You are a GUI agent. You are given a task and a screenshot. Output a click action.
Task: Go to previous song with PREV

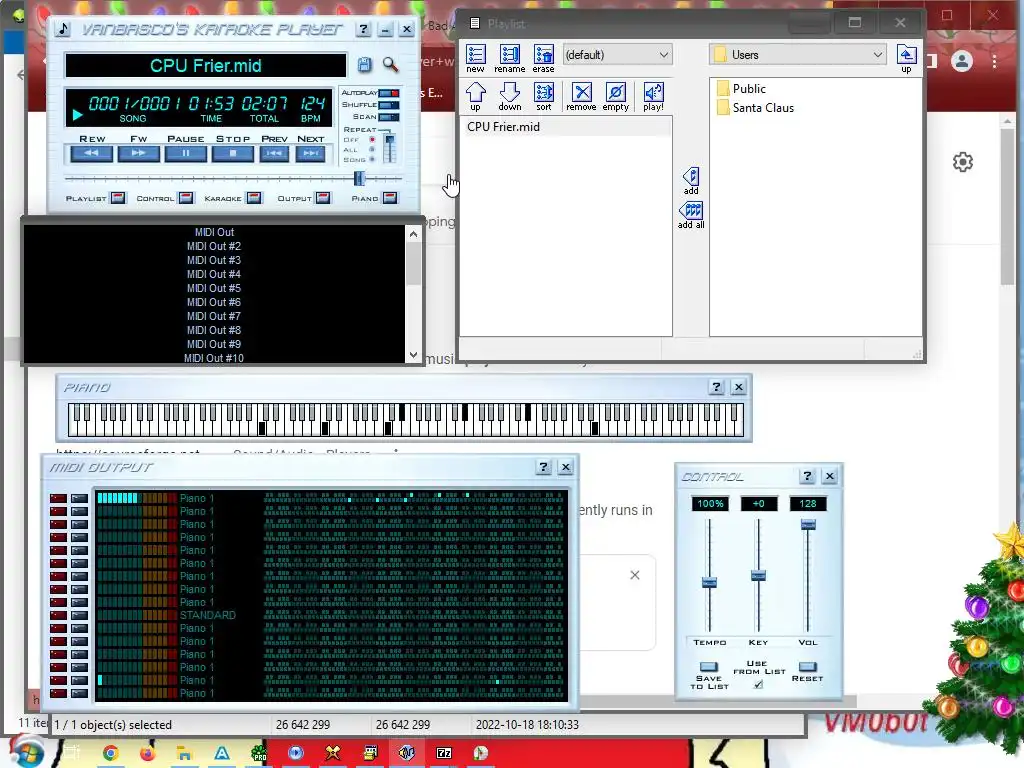click(x=274, y=153)
